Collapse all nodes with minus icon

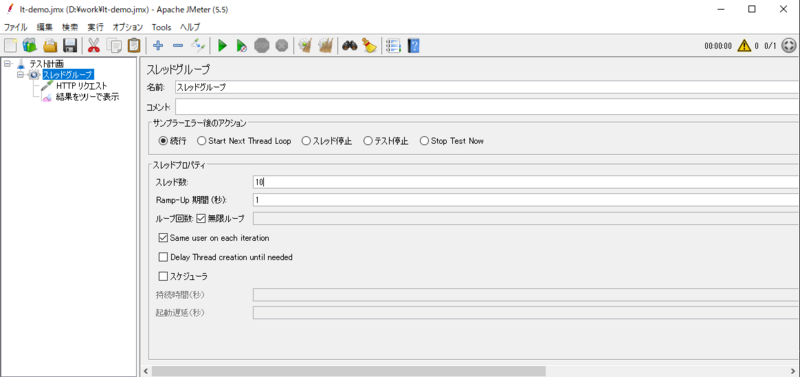178,46
